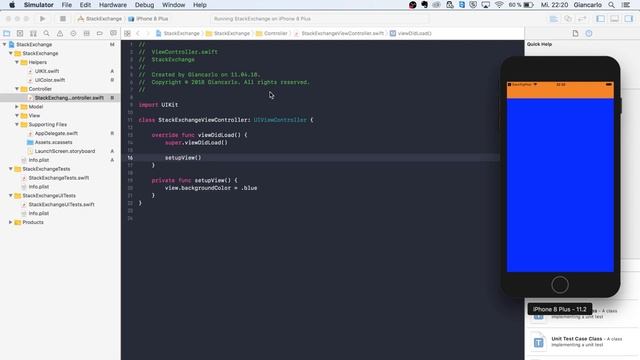640x360 pixels.
Task: Choose iPhone 8 Plus run destination
Action: [149, 19]
